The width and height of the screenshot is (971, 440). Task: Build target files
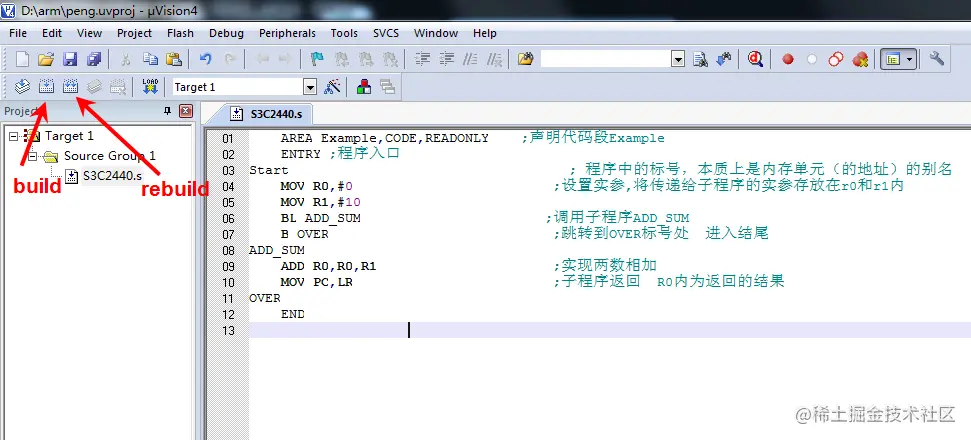click(46, 87)
